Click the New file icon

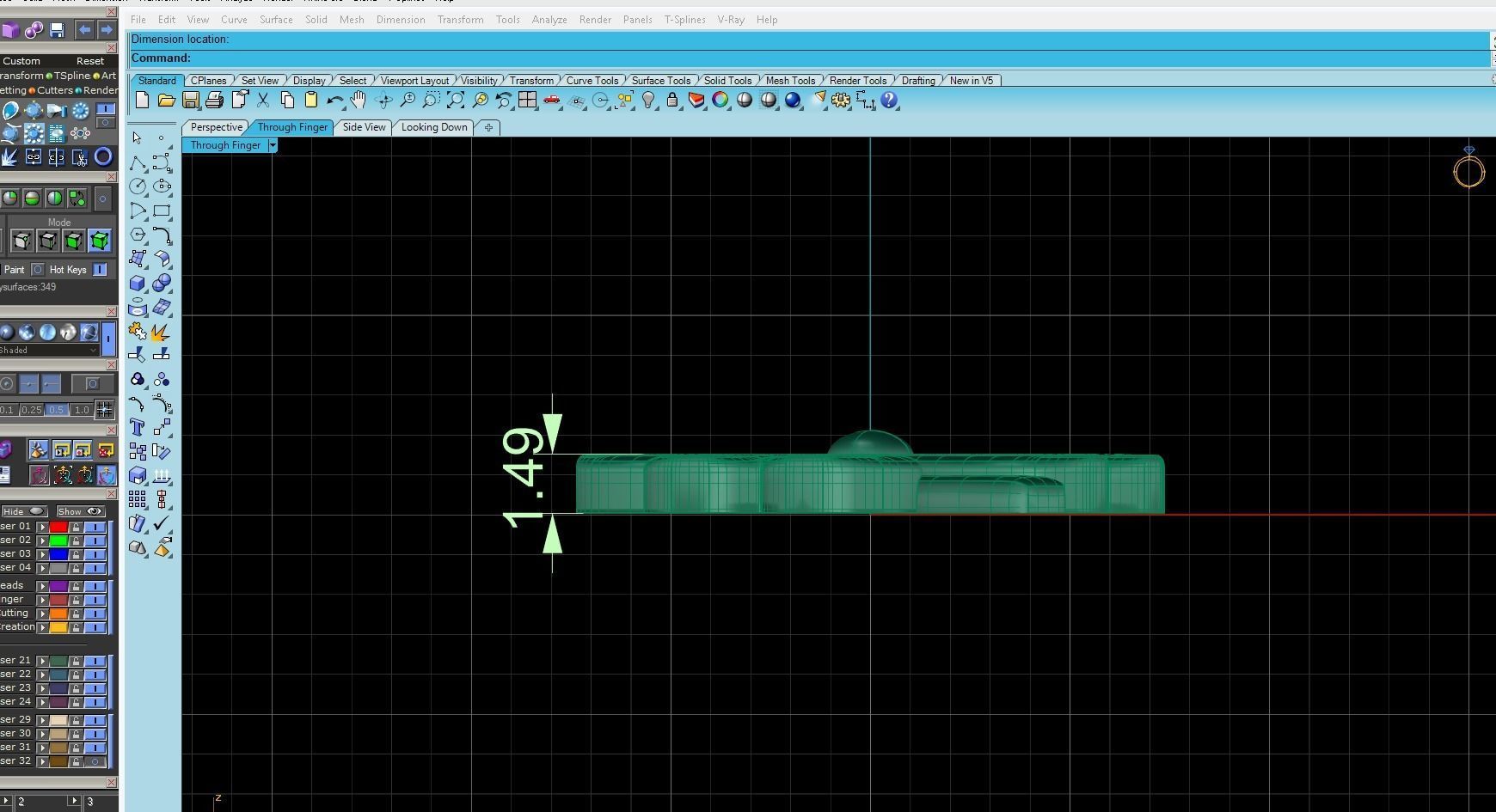click(x=142, y=101)
